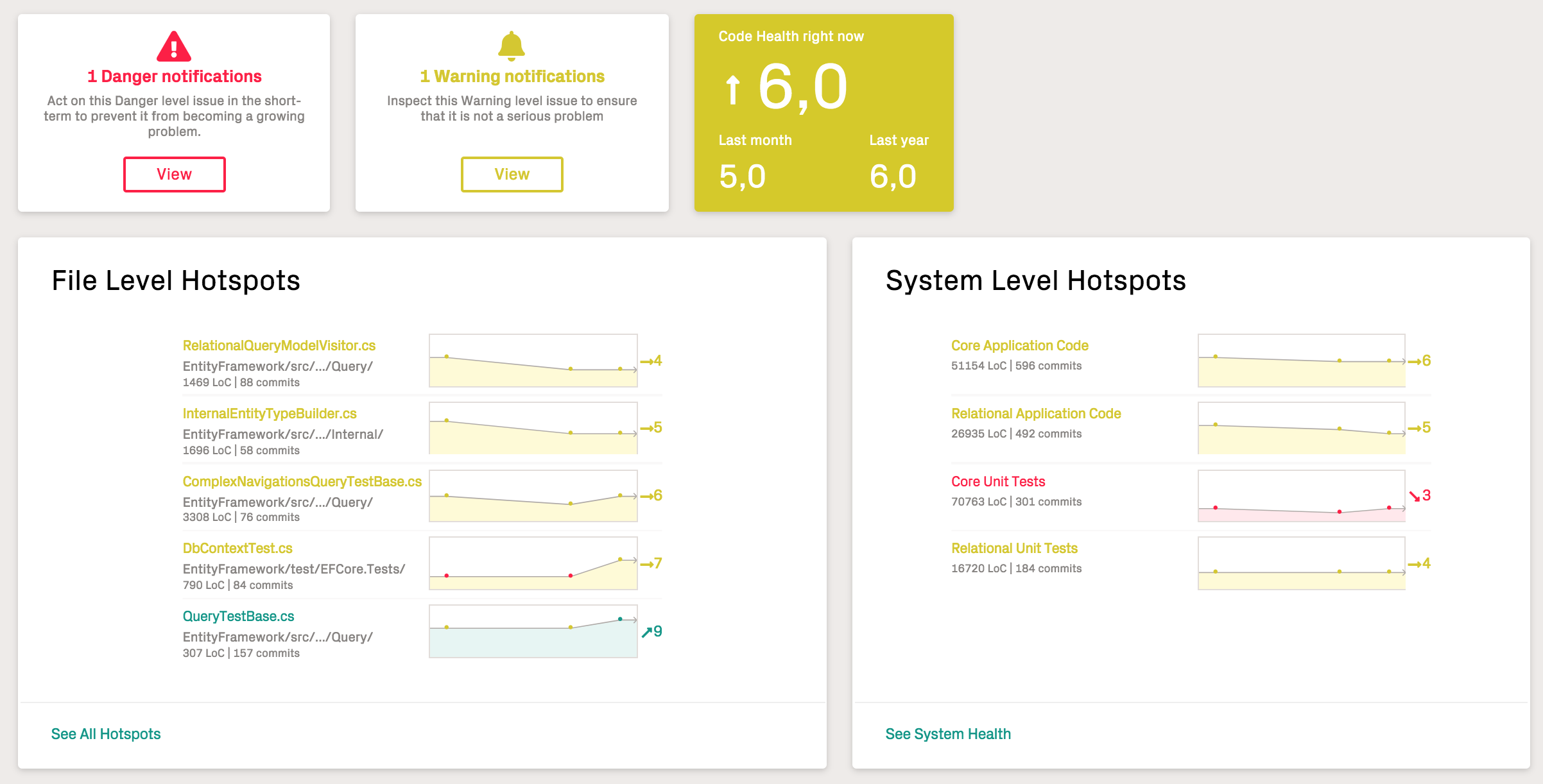Click path 'EntityFramework/src/.../Internal/'
The image size is (1543, 784).
click(x=283, y=434)
